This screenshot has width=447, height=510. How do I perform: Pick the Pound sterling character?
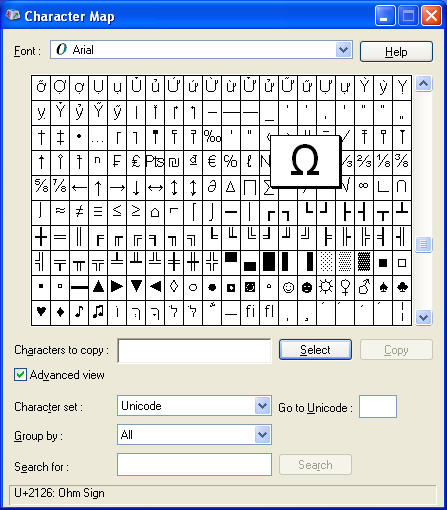(x=136, y=163)
